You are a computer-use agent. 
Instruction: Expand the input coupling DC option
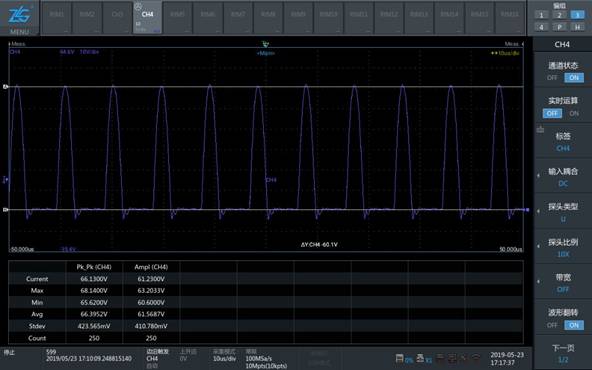pos(563,177)
